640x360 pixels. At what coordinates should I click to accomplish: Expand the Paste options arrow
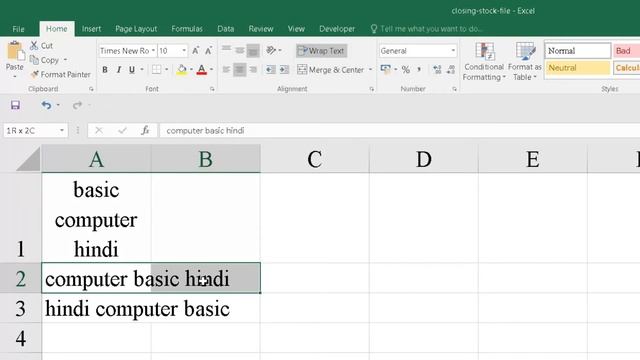15,77
